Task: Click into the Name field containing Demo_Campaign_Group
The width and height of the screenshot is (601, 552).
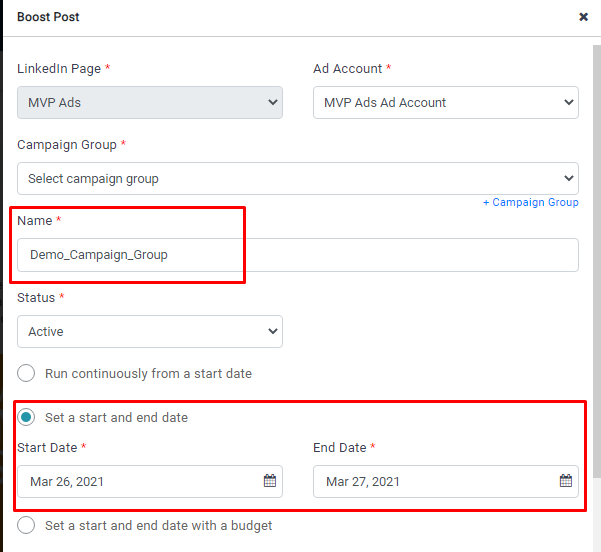Action: tap(297, 255)
